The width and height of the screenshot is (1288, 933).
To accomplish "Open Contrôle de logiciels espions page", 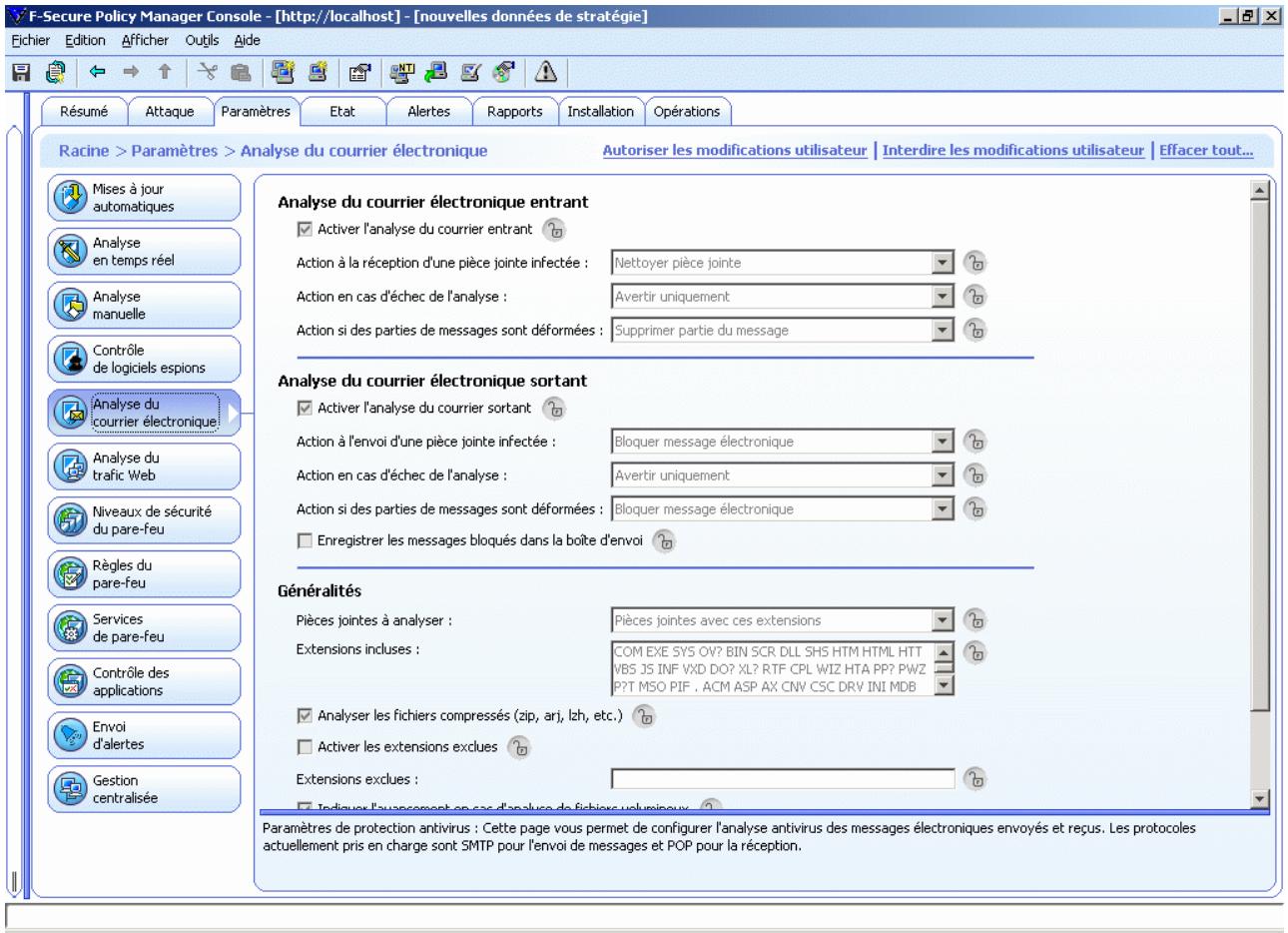I will pyautogui.click(x=145, y=360).
